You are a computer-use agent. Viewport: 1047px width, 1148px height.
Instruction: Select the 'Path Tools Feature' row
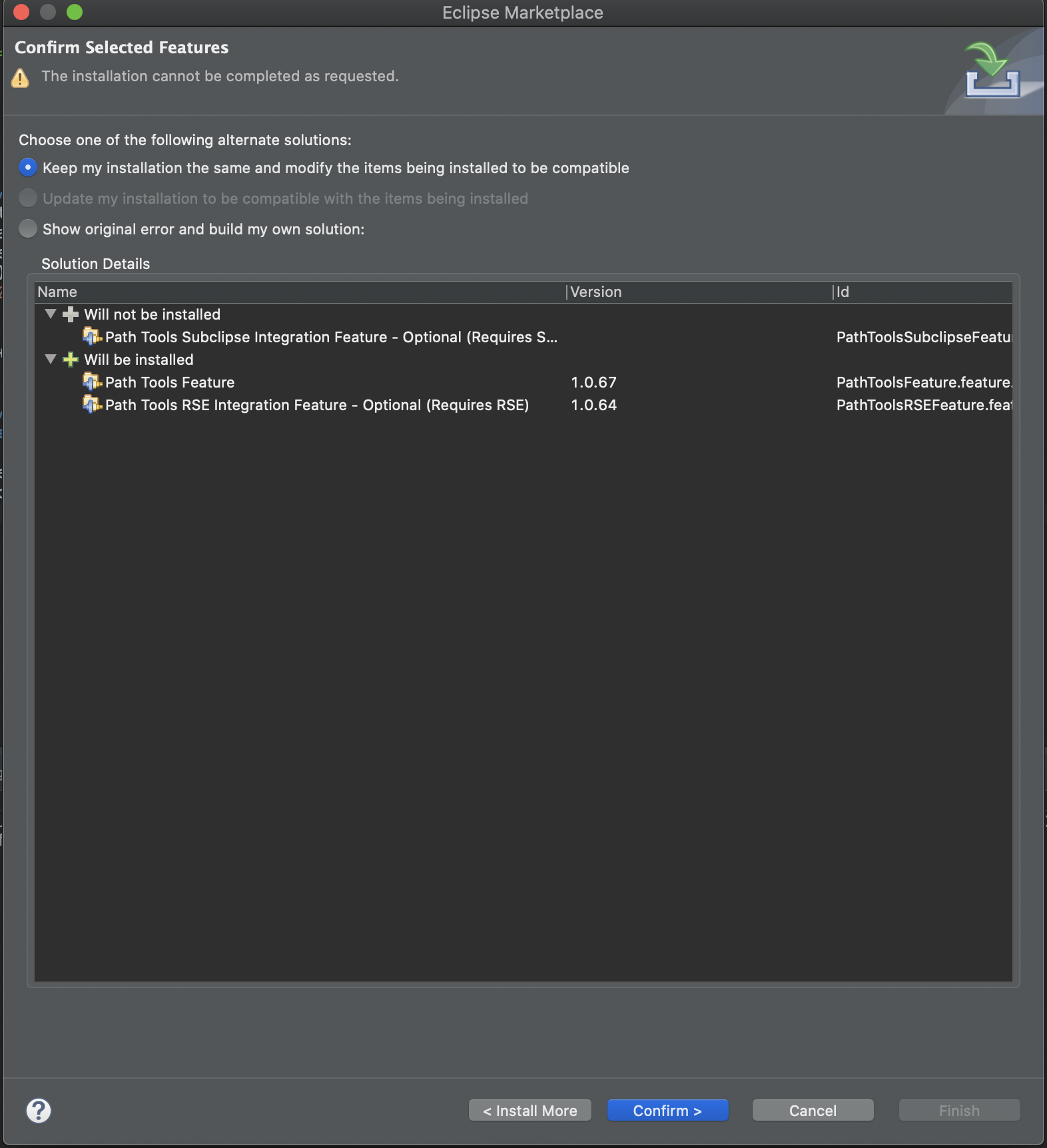[x=523, y=382]
